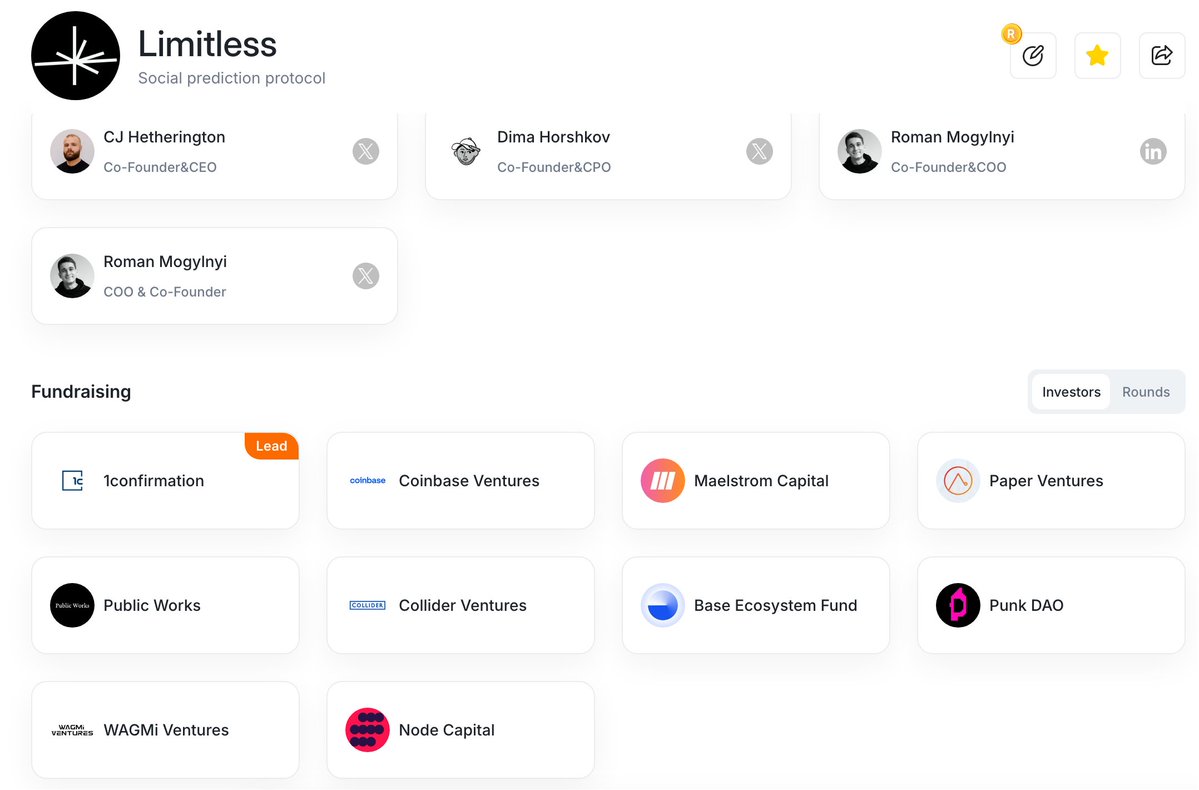Click the Maelstrom Capital logo icon
The width and height of the screenshot is (1199, 790).
pyautogui.click(x=662, y=480)
